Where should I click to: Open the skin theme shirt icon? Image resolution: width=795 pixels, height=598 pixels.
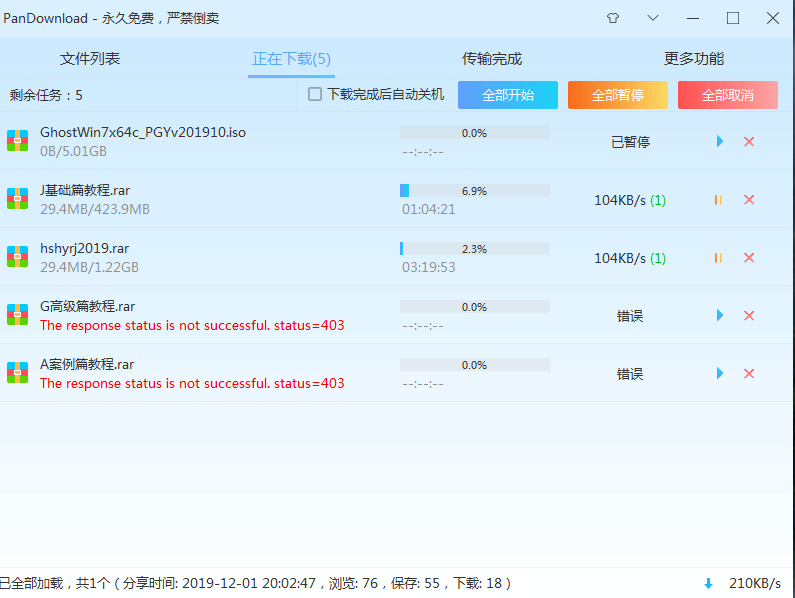(613, 18)
